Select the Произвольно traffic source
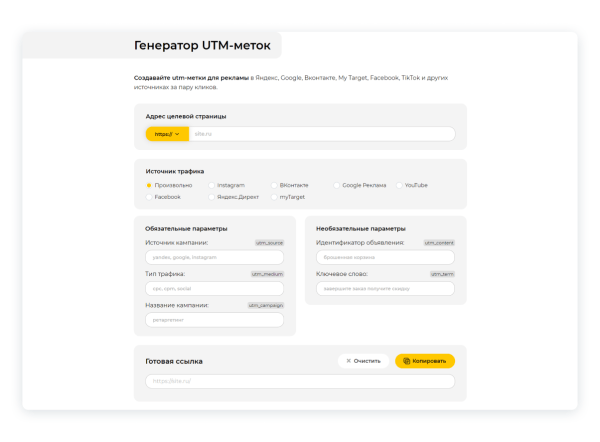600x442 pixels. (x=149, y=185)
